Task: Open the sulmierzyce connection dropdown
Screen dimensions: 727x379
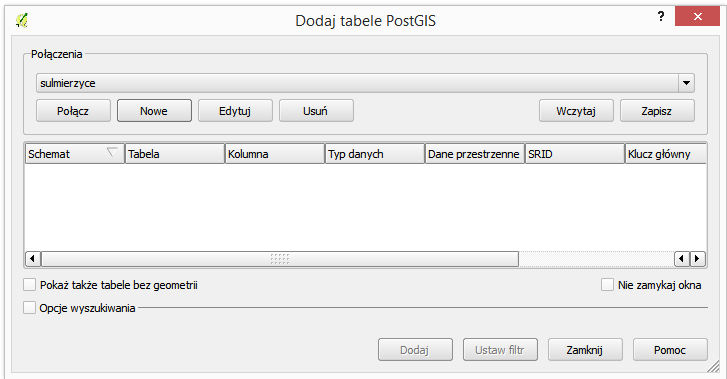Action: 365,83
